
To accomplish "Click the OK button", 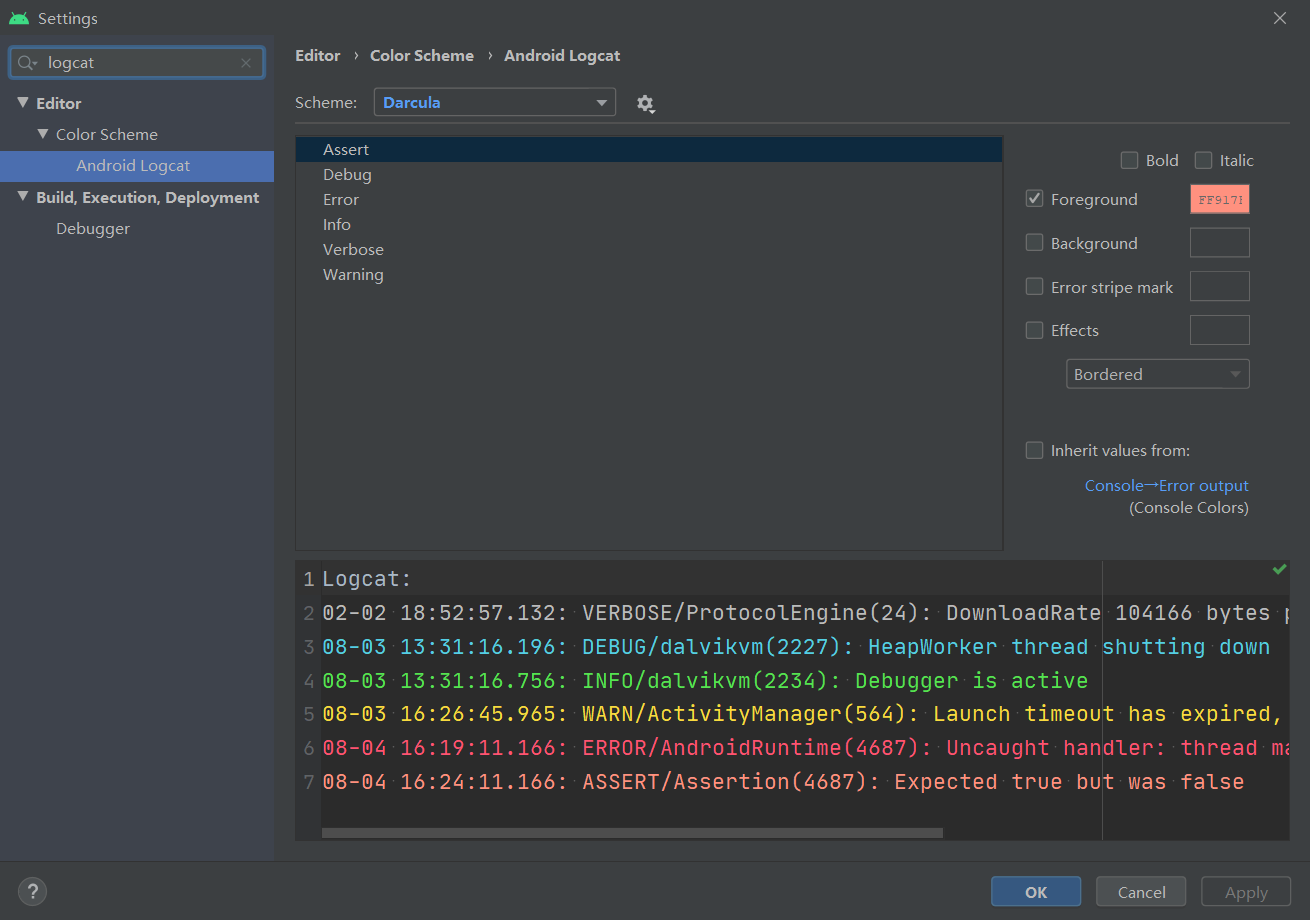I will (x=1036, y=892).
